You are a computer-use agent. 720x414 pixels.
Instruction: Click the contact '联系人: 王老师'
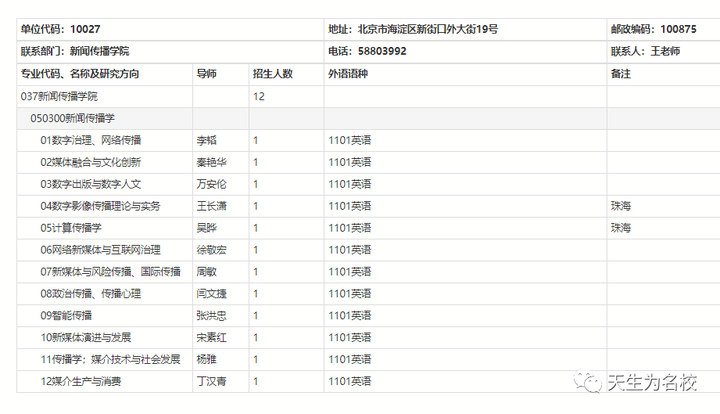pos(645,51)
